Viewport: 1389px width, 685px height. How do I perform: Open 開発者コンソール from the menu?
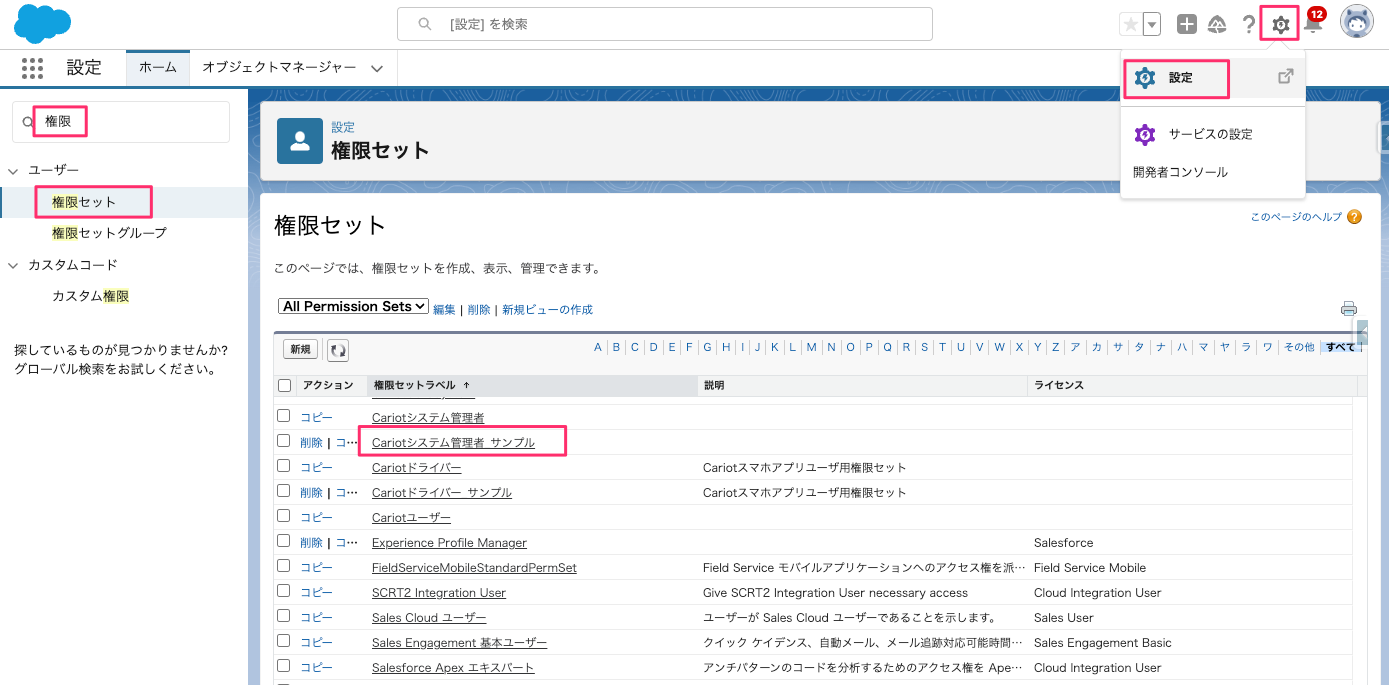[1180, 172]
